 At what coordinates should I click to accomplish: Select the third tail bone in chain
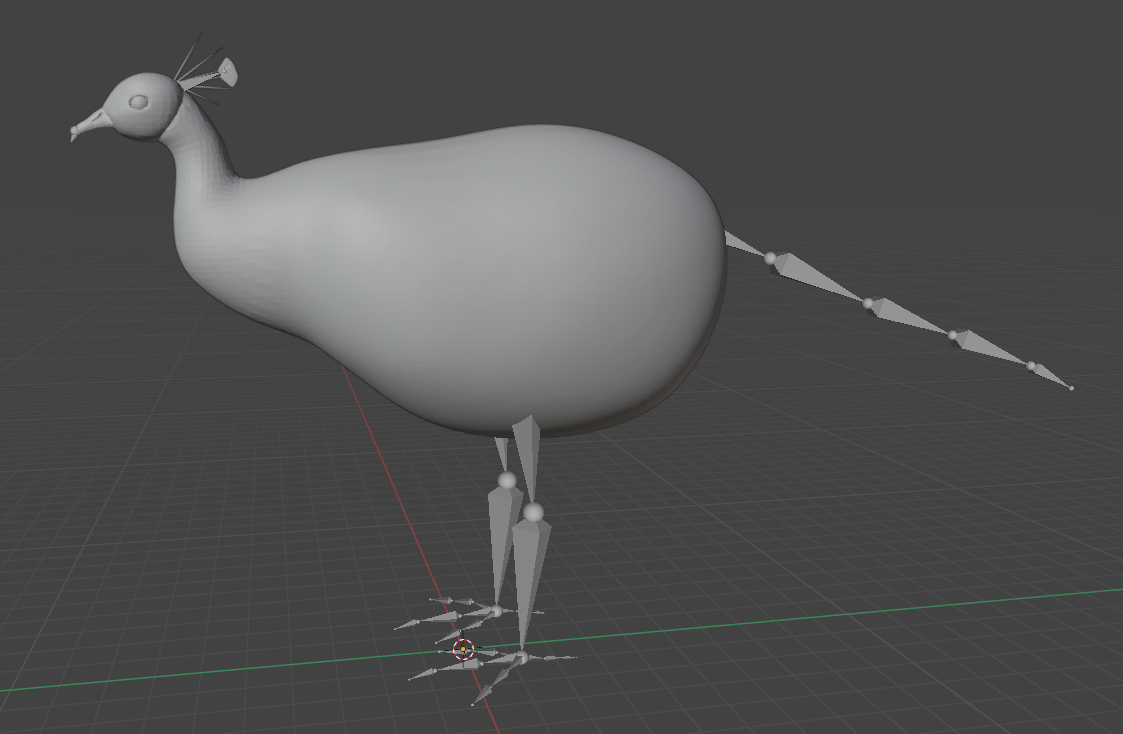[x=910, y=317]
